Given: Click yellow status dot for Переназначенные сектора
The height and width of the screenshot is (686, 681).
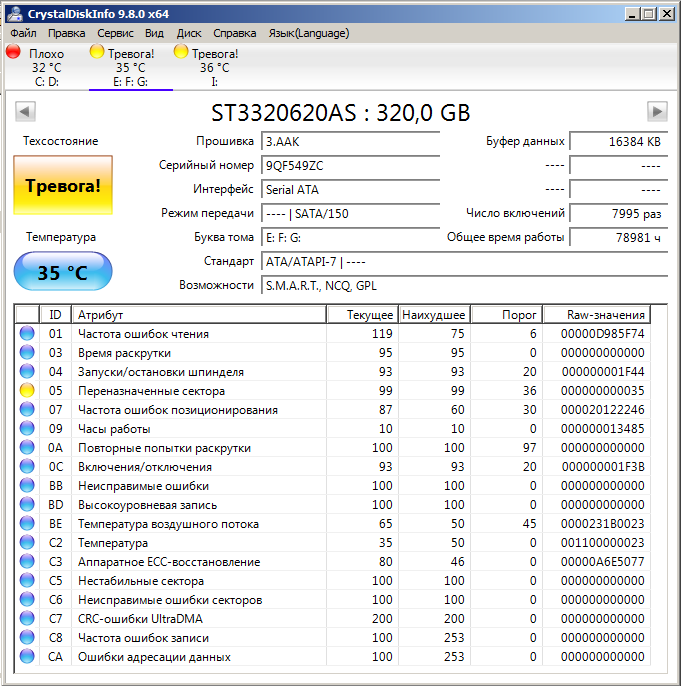Looking at the screenshot, I should pos(26,391).
